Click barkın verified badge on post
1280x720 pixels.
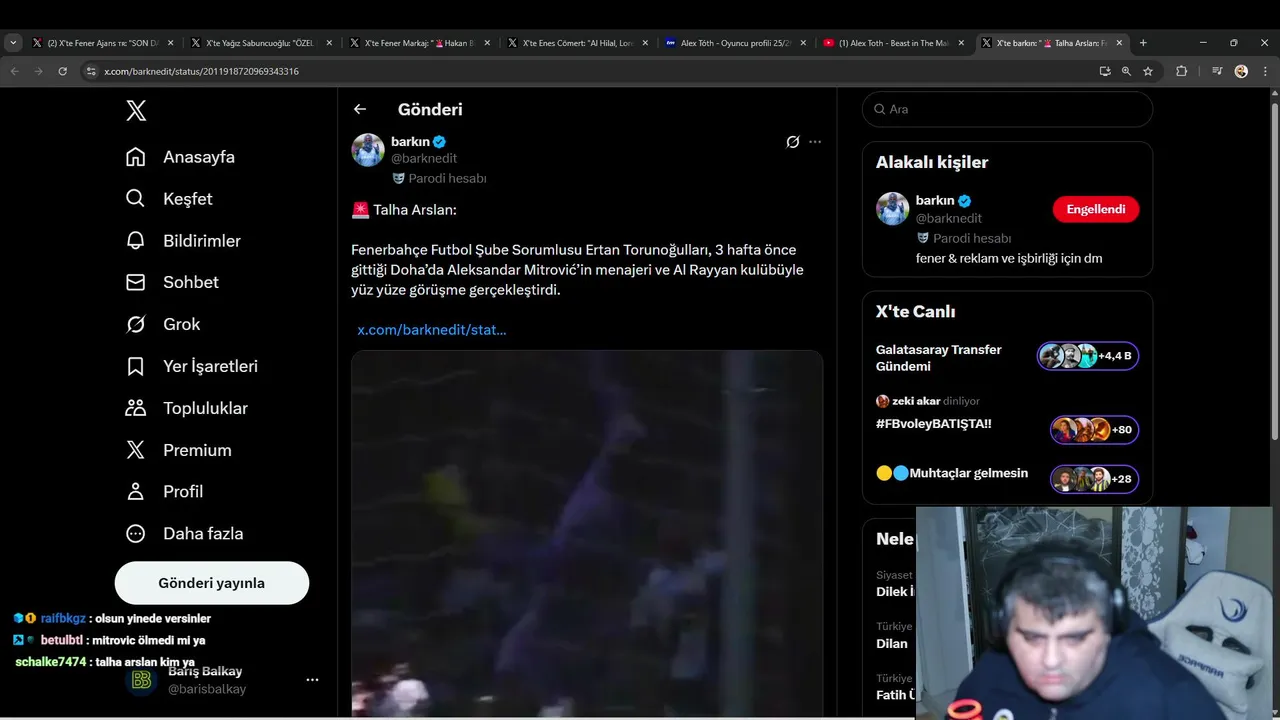click(440, 142)
